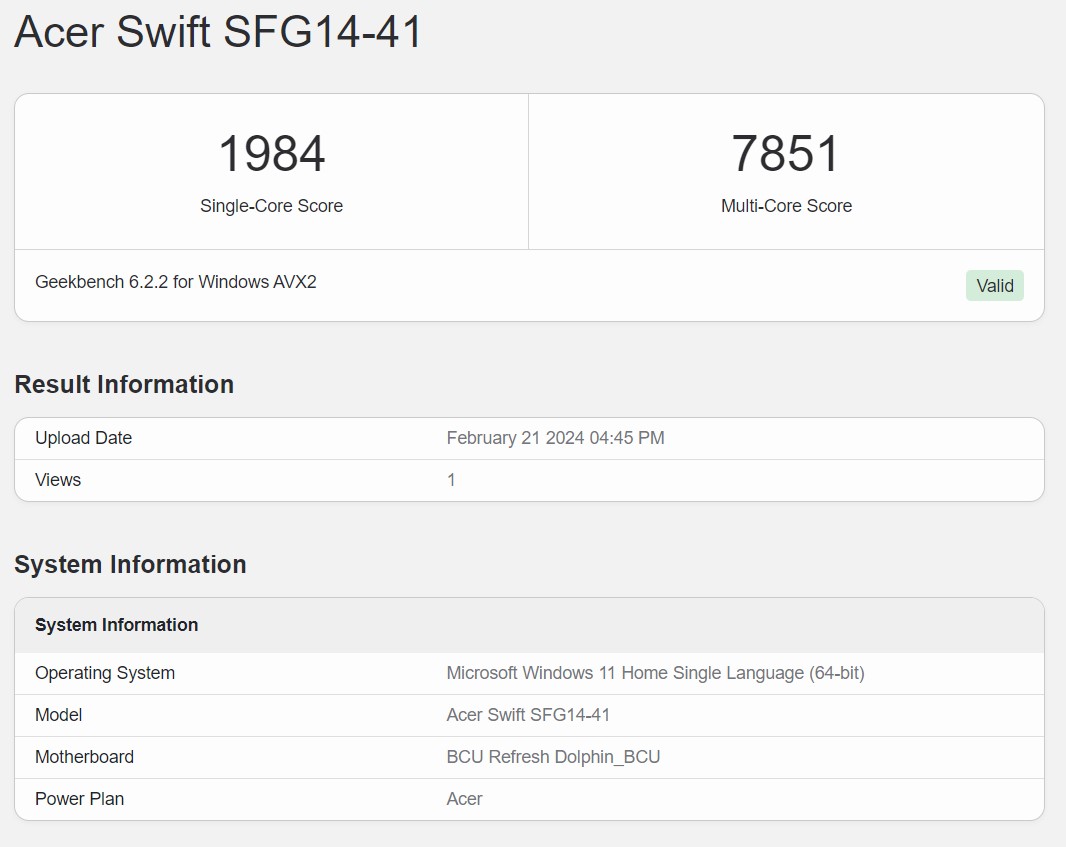Click the Motherboard row label
Image resolution: width=1066 pixels, height=847 pixels.
84,757
